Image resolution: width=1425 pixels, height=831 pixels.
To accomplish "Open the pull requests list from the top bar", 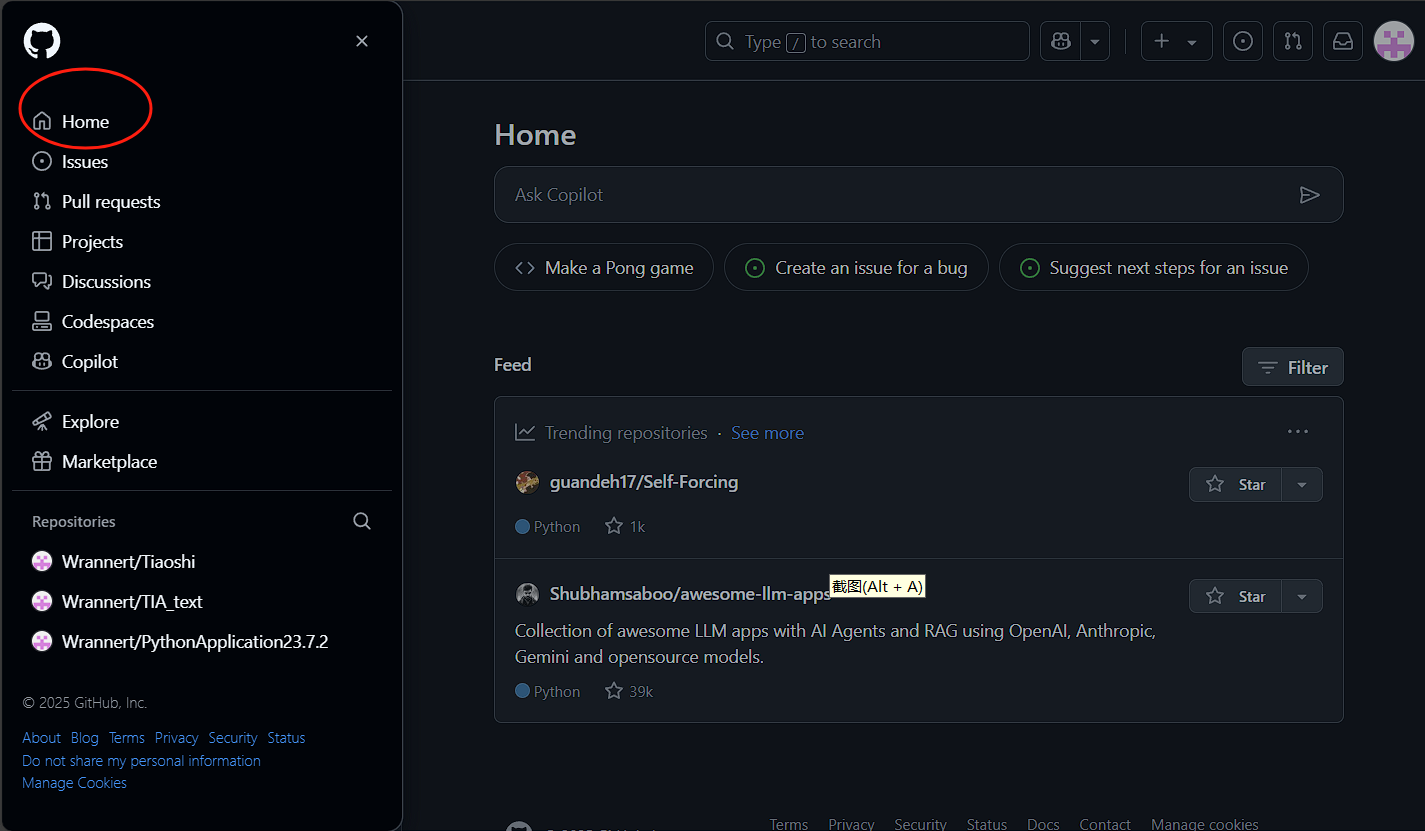I will pos(1293,41).
